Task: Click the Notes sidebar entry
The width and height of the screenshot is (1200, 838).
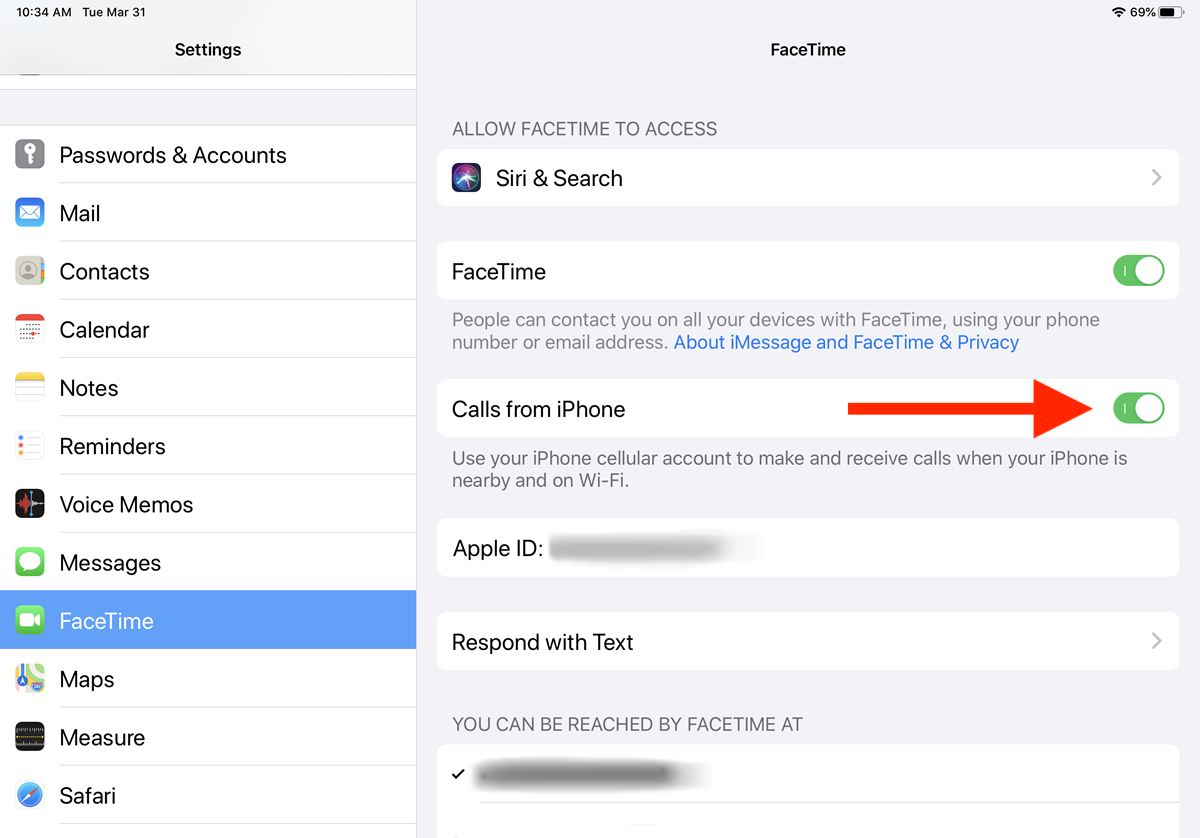Action: 89,387
